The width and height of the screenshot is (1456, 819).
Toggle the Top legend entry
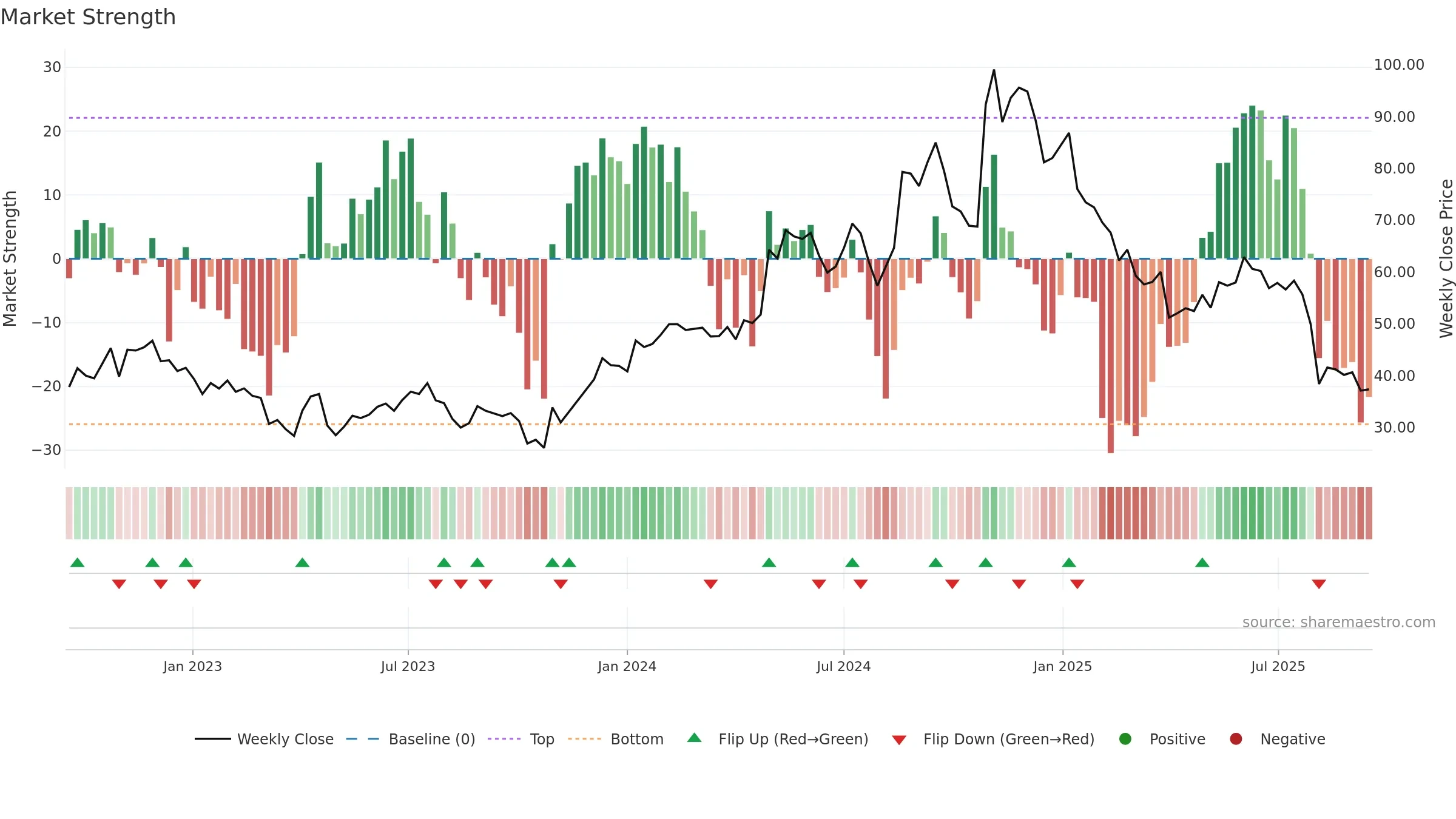coord(521,739)
